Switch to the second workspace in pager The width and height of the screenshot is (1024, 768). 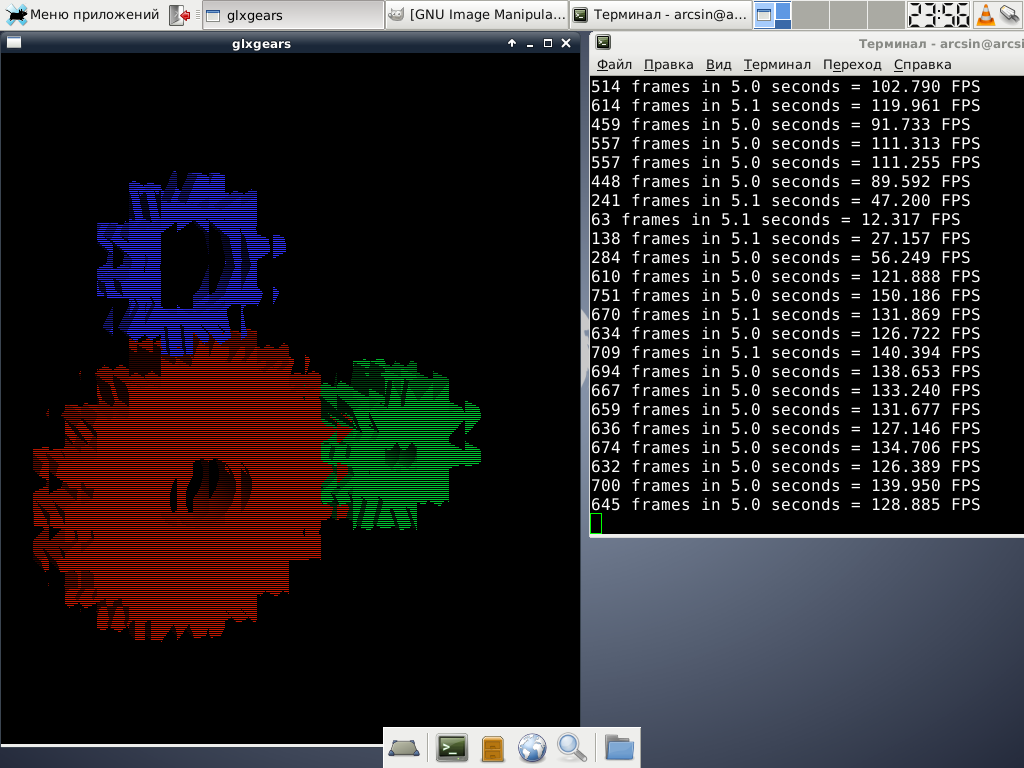click(x=810, y=15)
